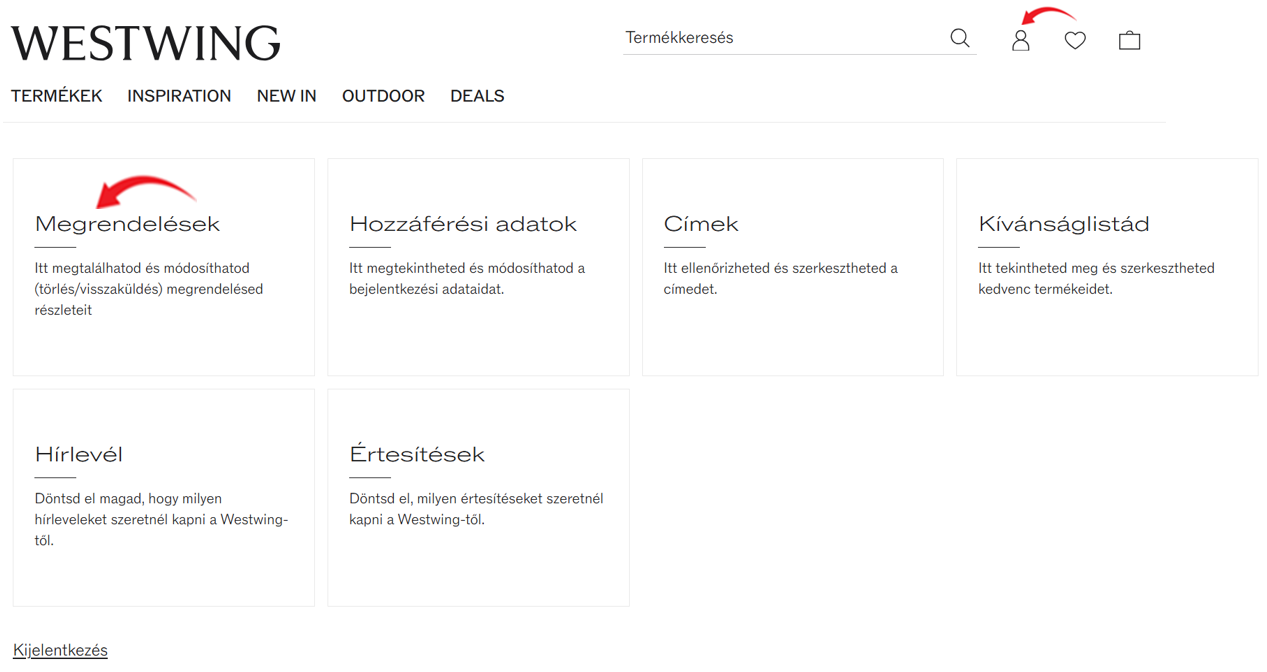Viewport: 1267px width, 672px height.
Task: Click text about 'hírleveleket szeretnél kapni'
Action: 161,519
